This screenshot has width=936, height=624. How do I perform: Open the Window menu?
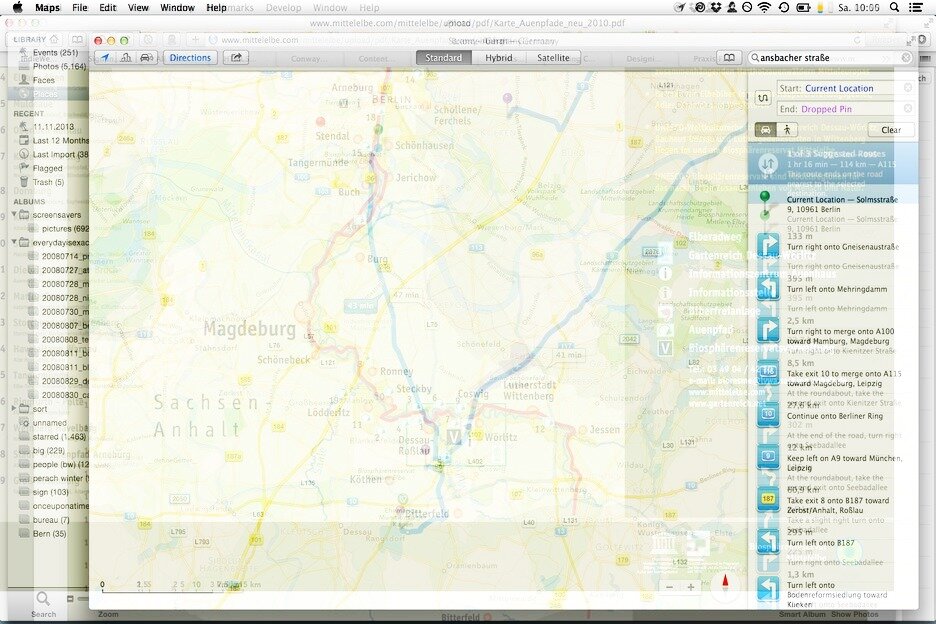tap(177, 7)
